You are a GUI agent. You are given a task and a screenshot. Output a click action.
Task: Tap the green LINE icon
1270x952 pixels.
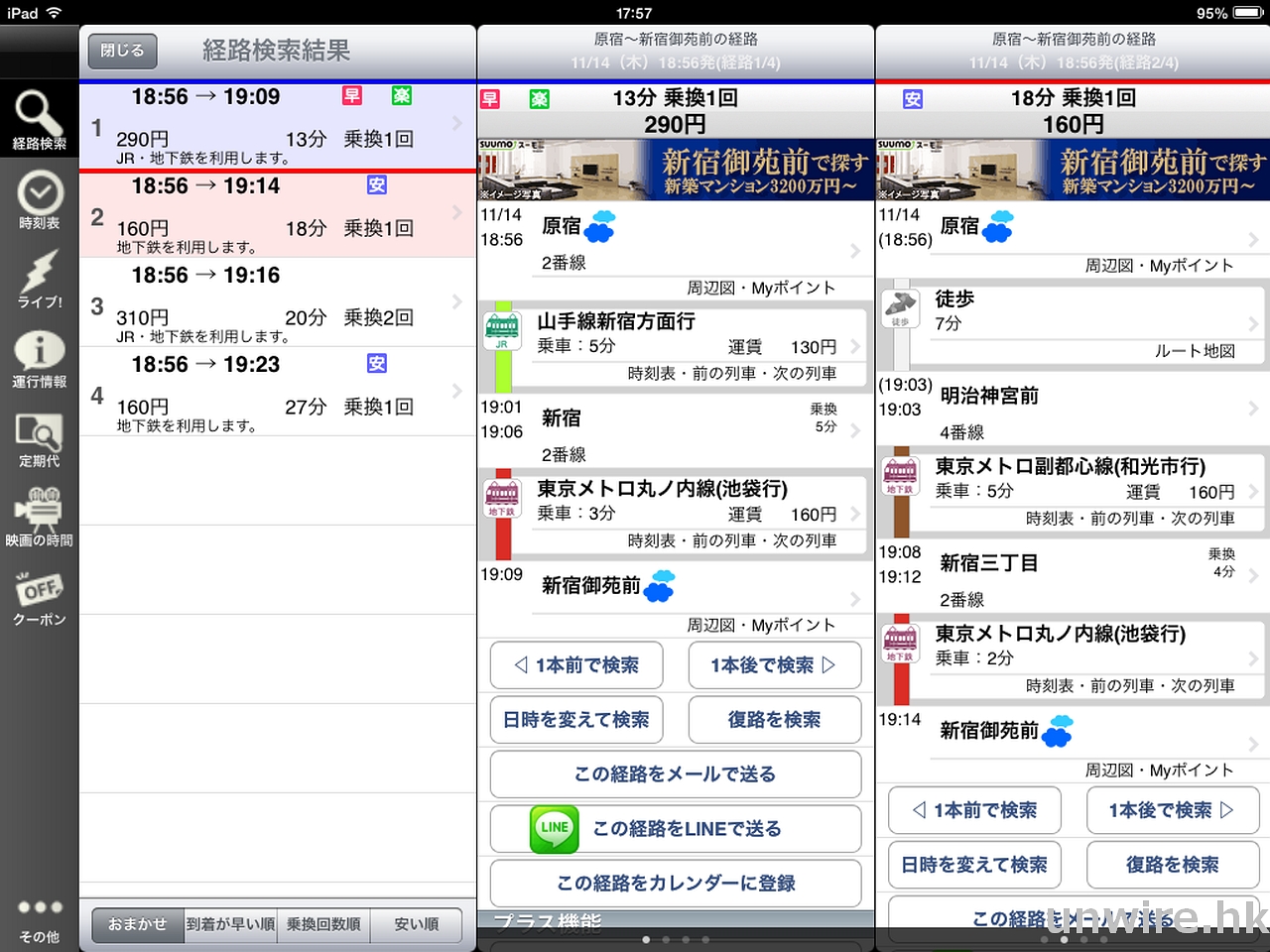[x=554, y=829]
